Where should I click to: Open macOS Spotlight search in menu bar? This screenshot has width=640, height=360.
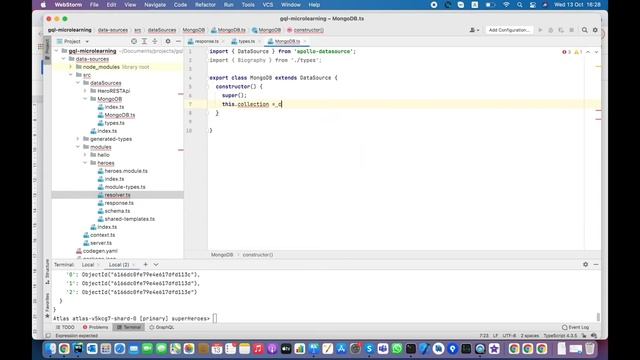point(520,5)
